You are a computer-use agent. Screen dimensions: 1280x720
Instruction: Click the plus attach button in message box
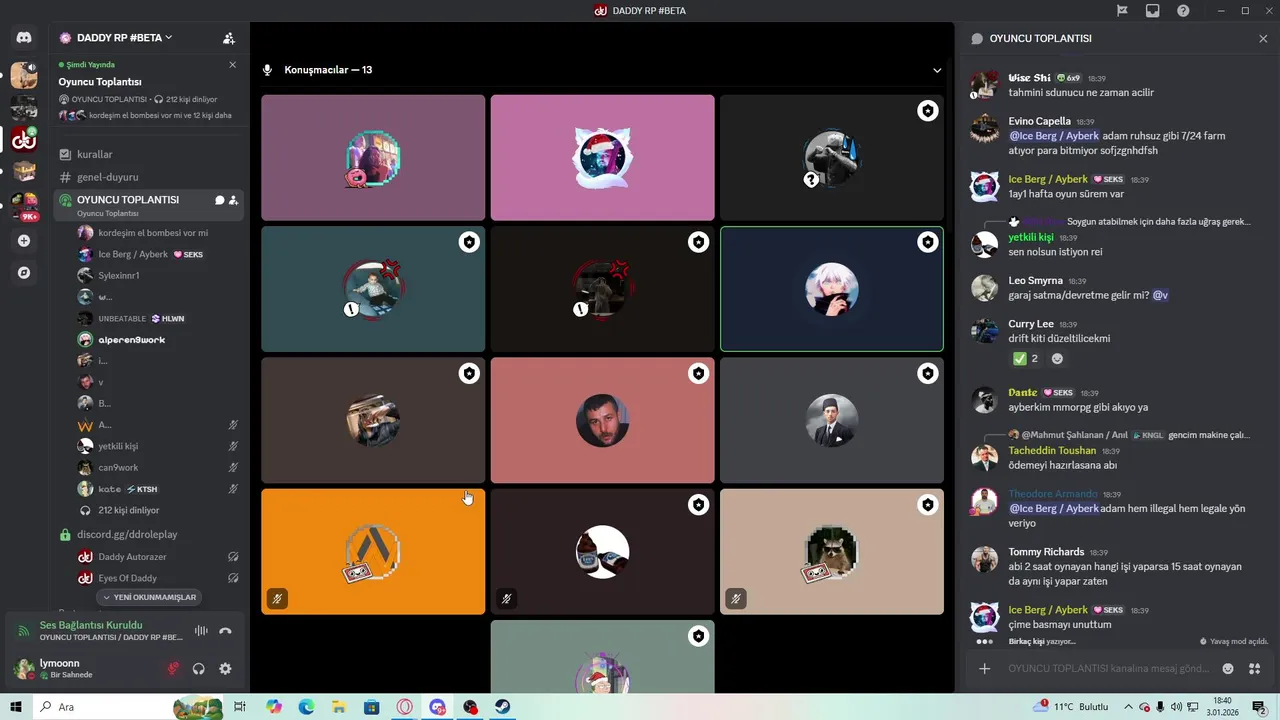984,669
